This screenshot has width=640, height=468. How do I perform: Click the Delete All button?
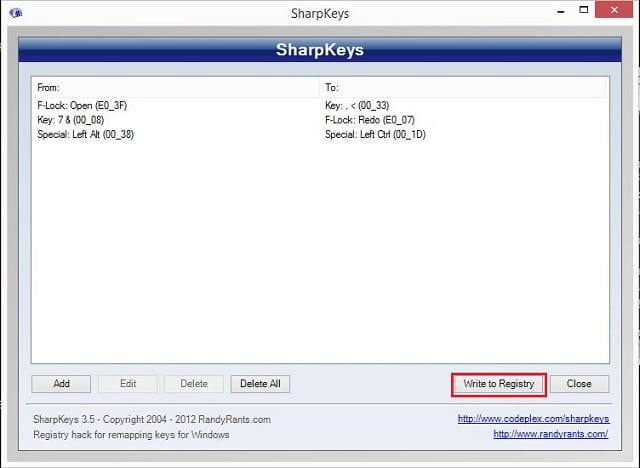click(260, 384)
